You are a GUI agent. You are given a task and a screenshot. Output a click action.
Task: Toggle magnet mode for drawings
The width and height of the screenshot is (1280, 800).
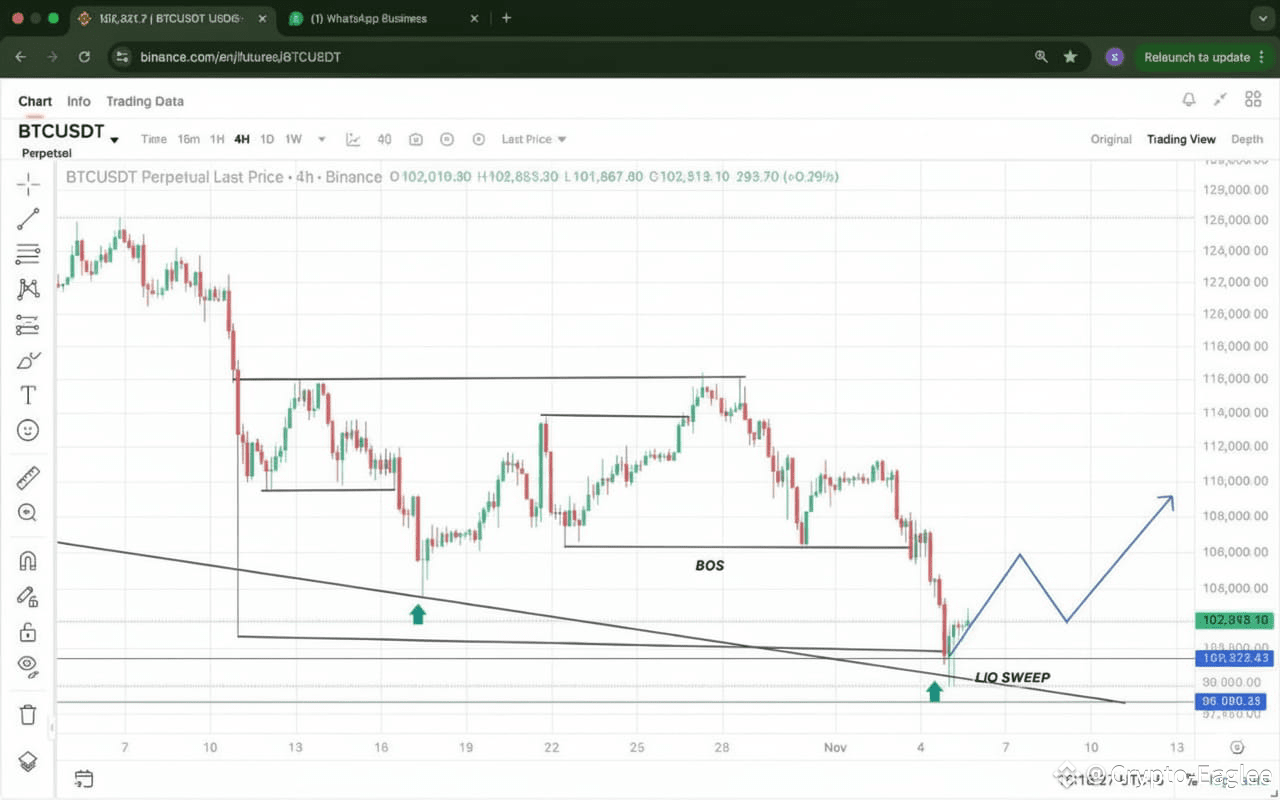pyautogui.click(x=28, y=561)
